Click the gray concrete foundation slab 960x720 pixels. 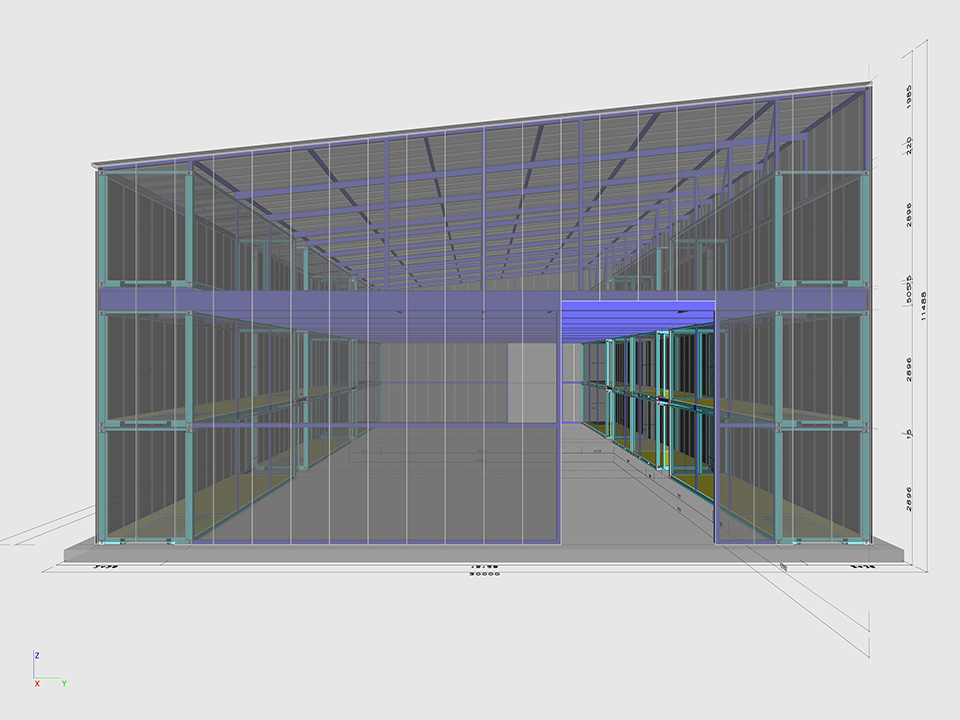pyautogui.click(x=480, y=553)
